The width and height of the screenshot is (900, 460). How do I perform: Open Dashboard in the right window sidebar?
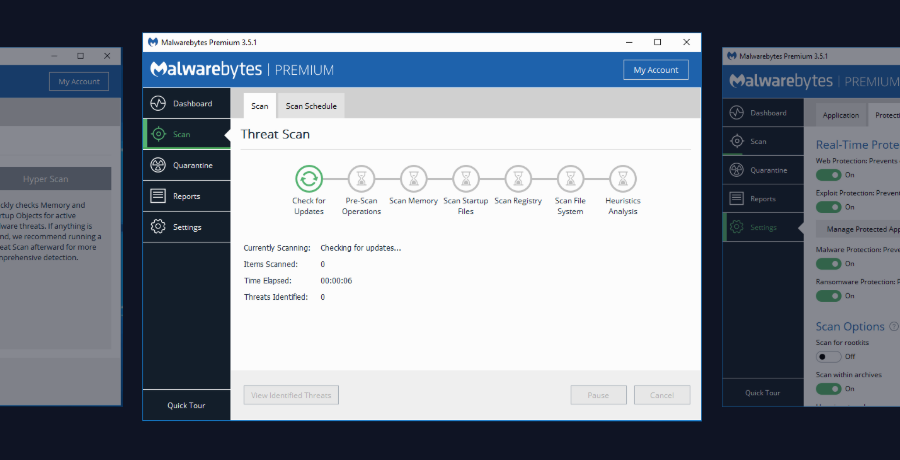[763, 113]
